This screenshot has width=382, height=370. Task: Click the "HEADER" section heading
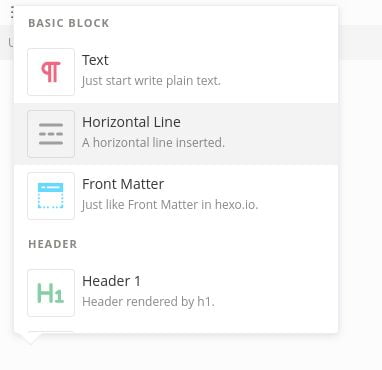53,244
